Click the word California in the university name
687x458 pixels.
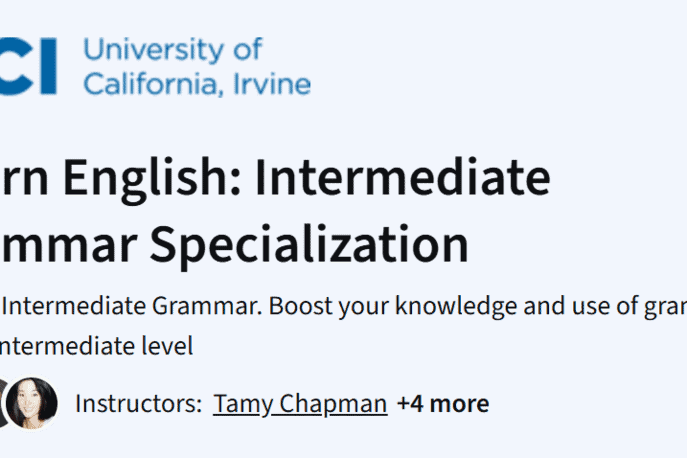[147, 83]
